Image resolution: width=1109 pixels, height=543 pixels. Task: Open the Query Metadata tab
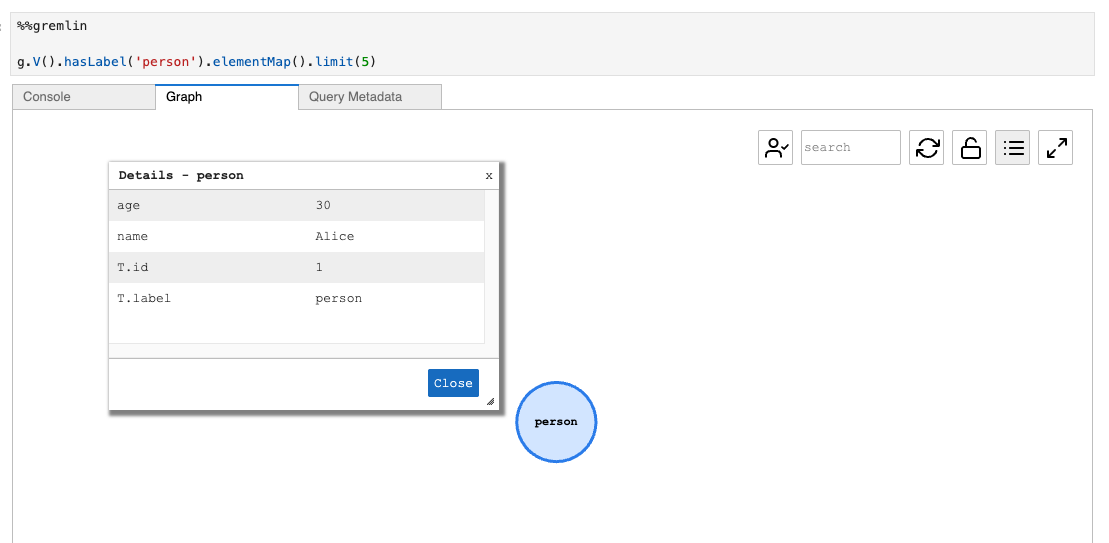pos(370,97)
